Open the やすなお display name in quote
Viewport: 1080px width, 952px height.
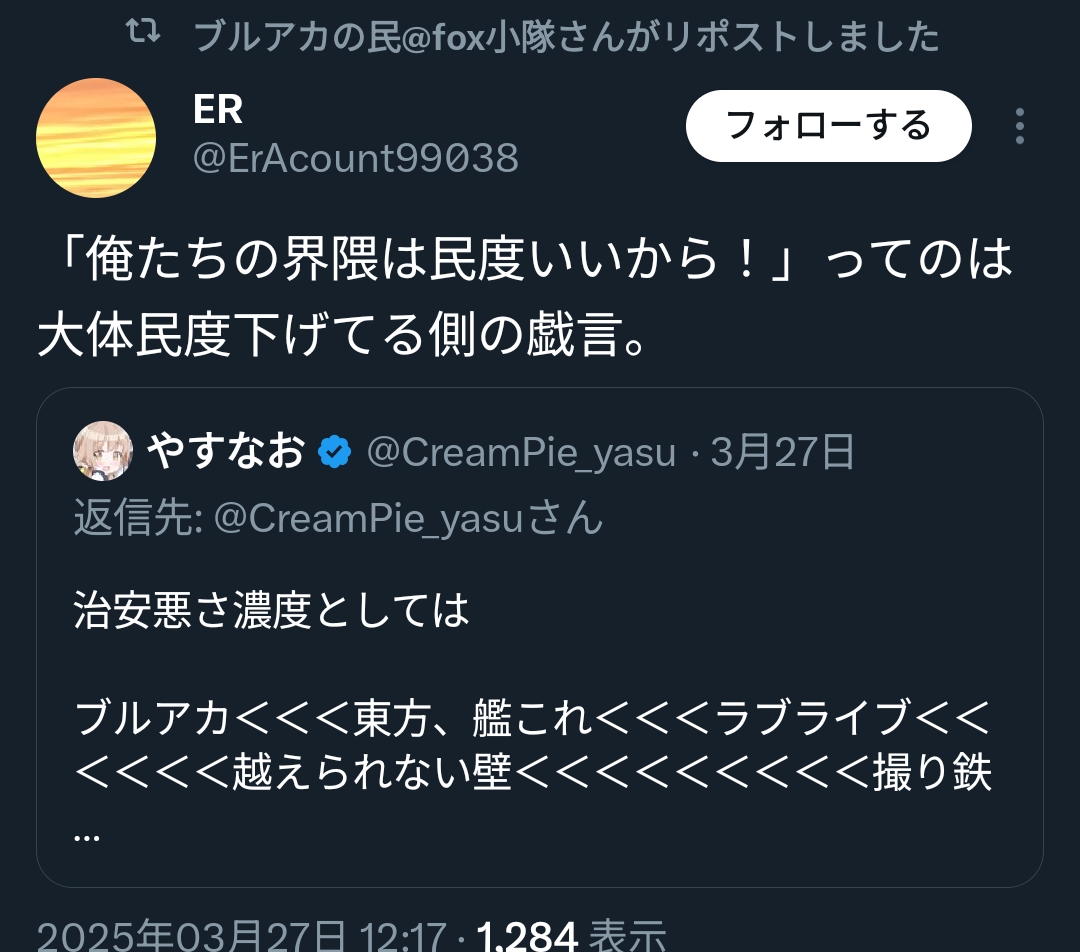(x=225, y=453)
